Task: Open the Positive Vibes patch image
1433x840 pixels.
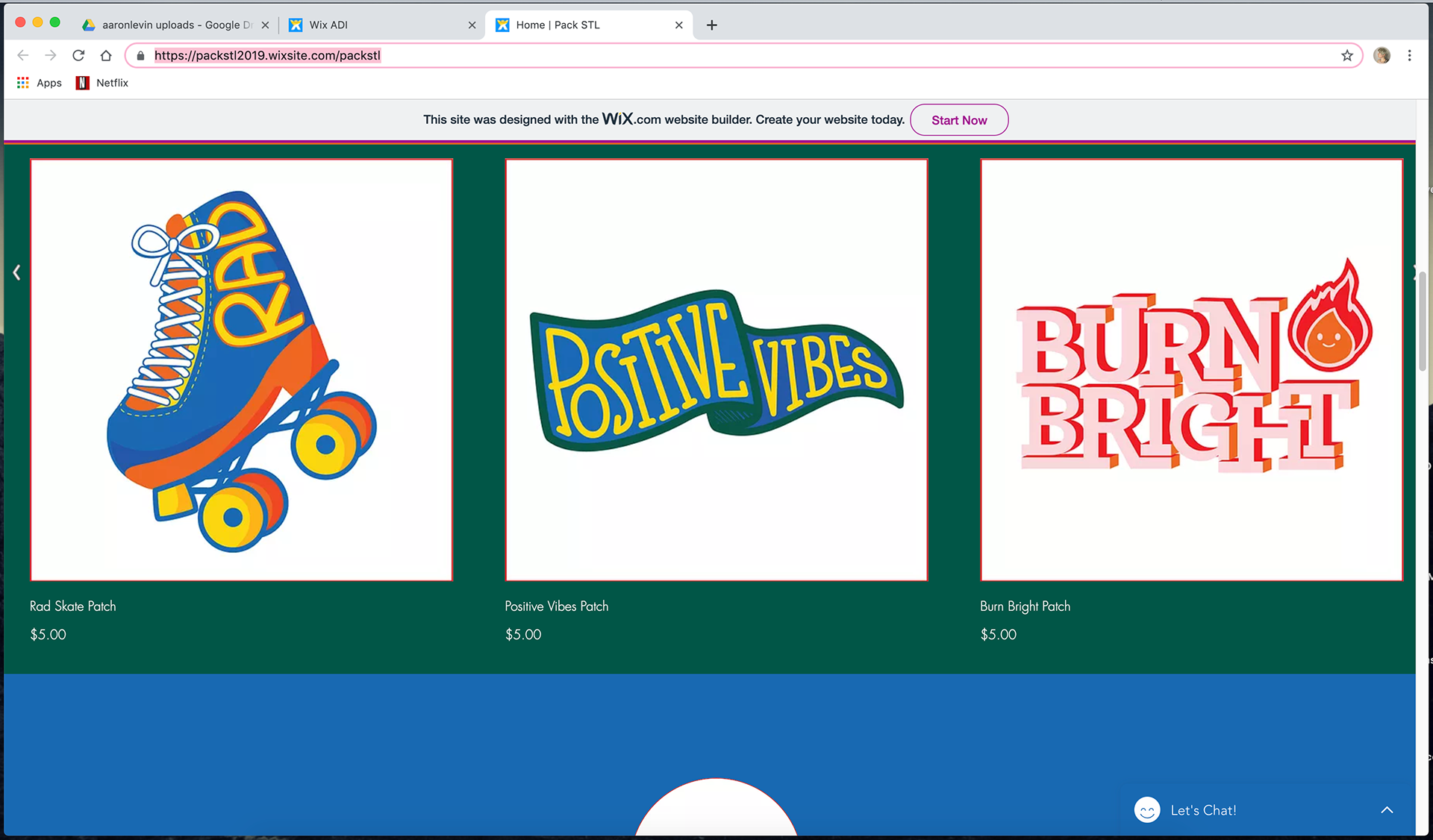Action: pyautogui.click(x=716, y=369)
